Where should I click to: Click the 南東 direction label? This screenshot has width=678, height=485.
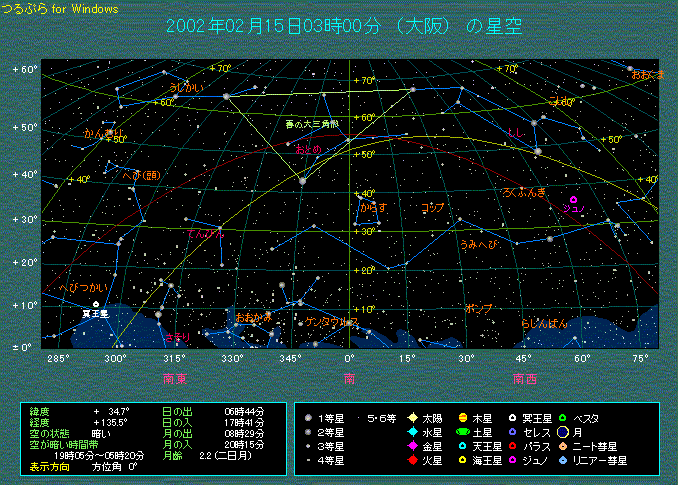point(175,378)
